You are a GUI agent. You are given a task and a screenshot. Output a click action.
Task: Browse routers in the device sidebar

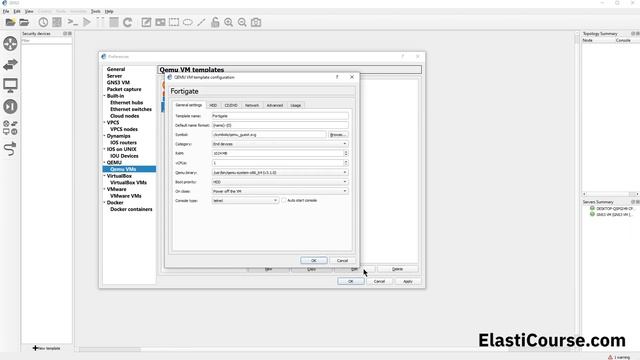coord(10,43)
